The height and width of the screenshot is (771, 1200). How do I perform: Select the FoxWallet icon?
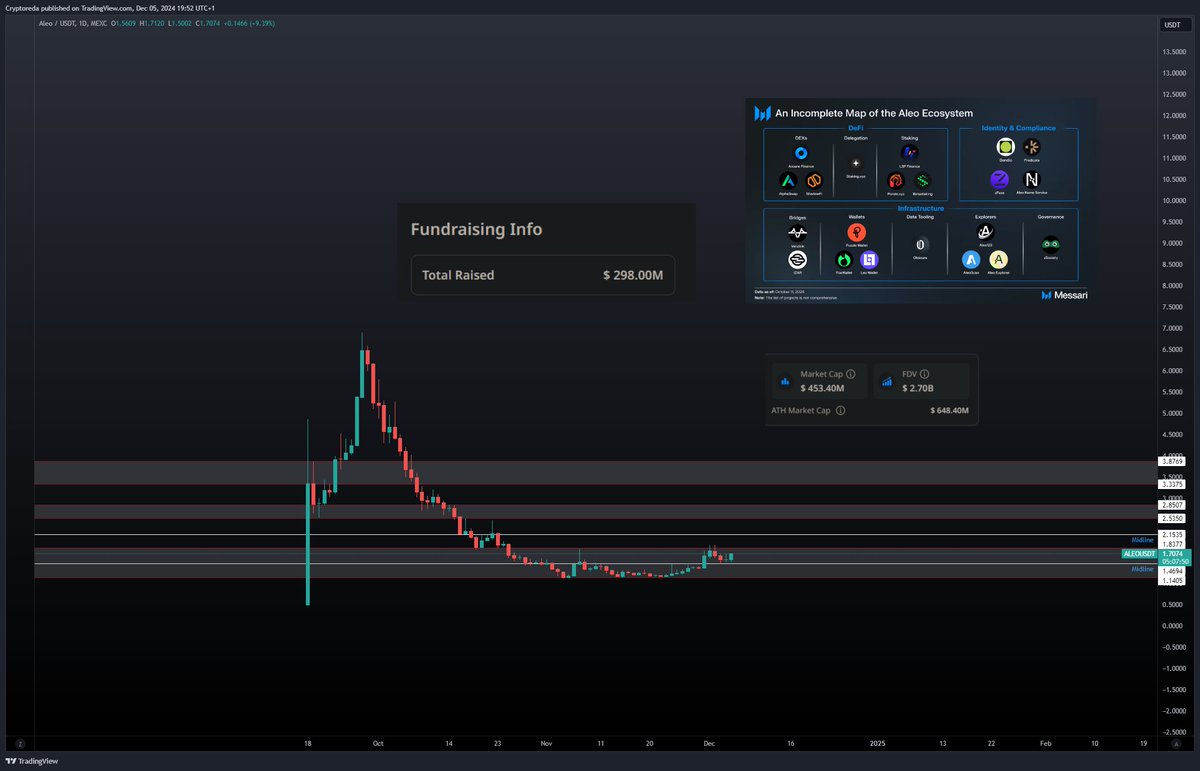click(x=844, y=259)
